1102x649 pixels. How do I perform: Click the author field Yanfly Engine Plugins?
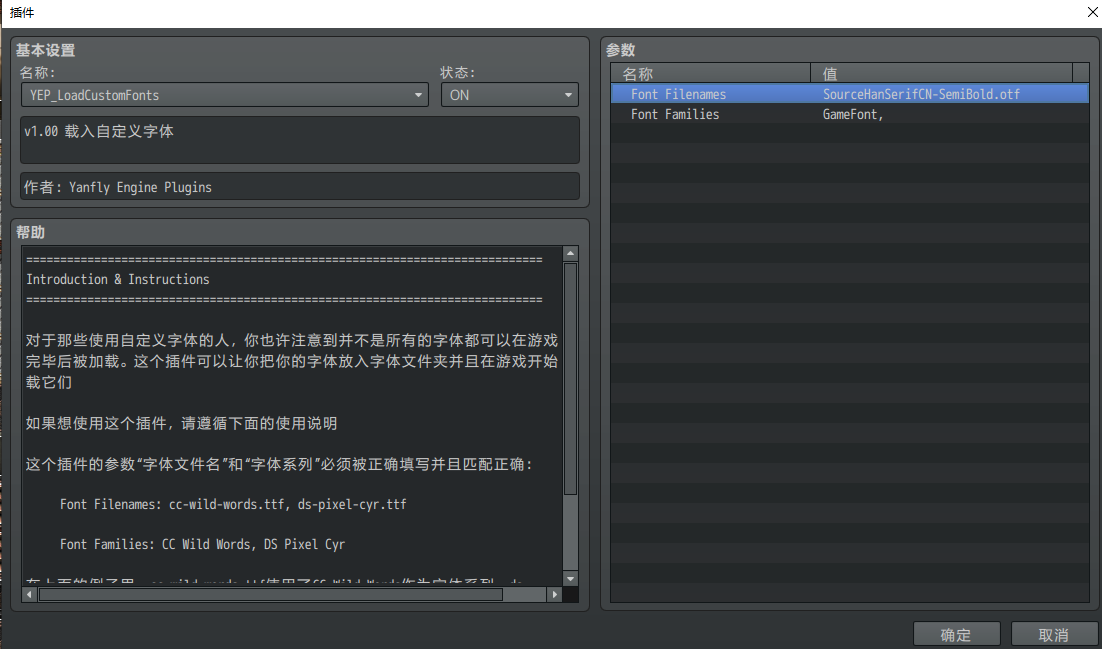point(300,187)
